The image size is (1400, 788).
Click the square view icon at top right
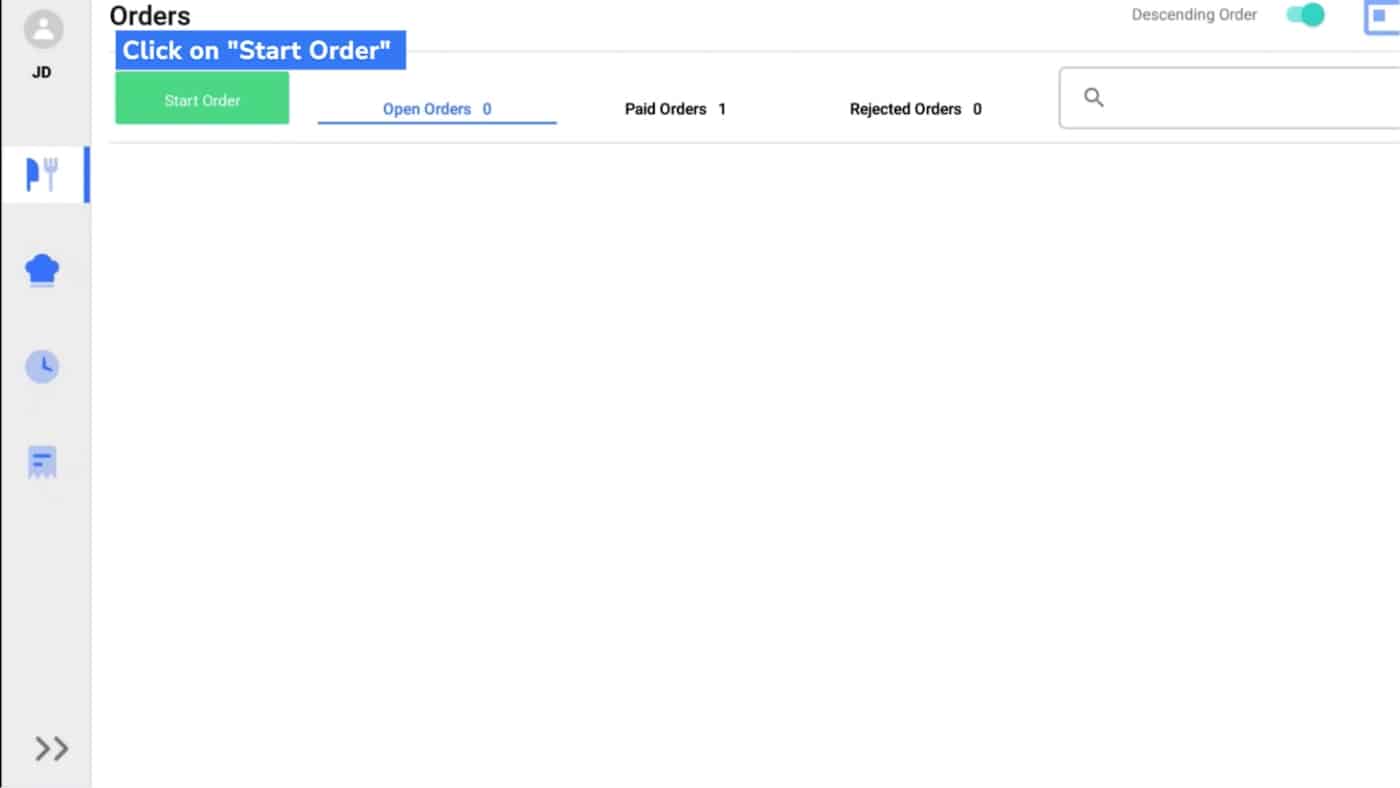[1381, 16]
